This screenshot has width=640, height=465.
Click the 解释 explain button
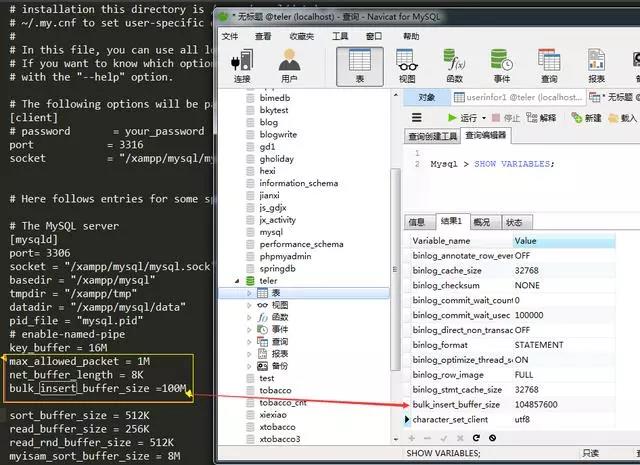(541, 118)
